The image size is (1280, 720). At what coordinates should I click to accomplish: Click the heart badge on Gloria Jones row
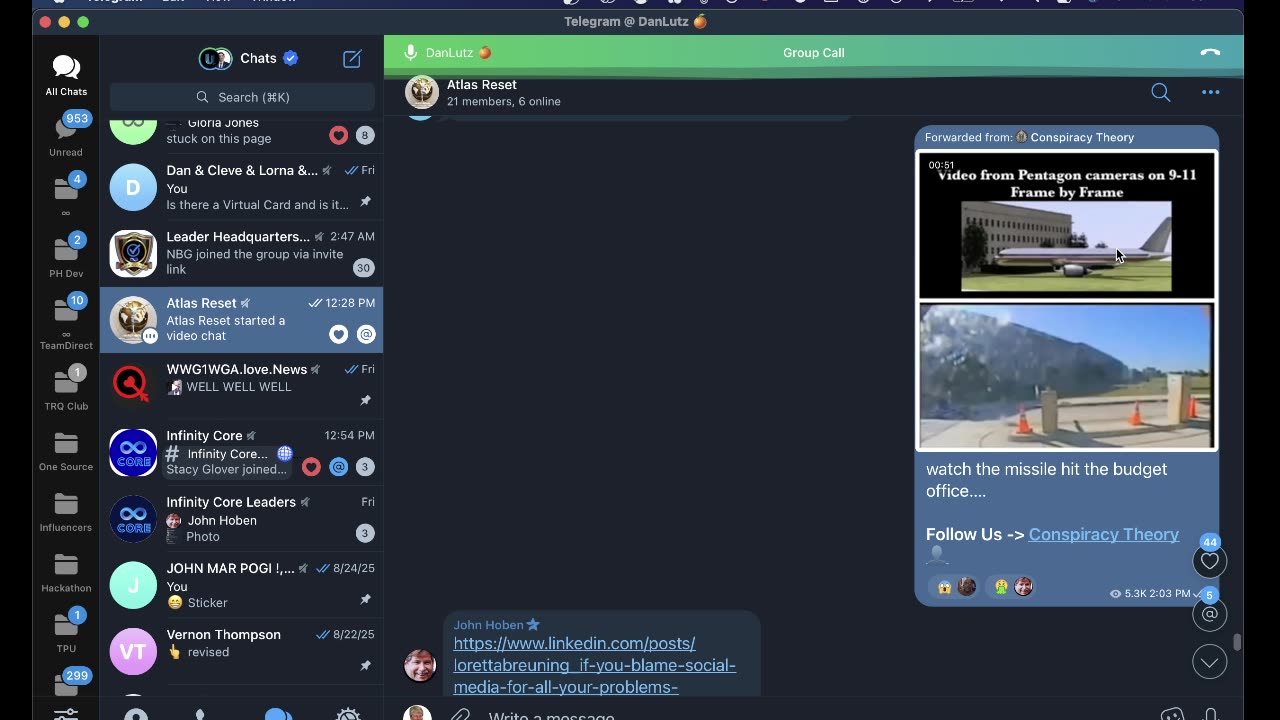(x=339, y=135)
